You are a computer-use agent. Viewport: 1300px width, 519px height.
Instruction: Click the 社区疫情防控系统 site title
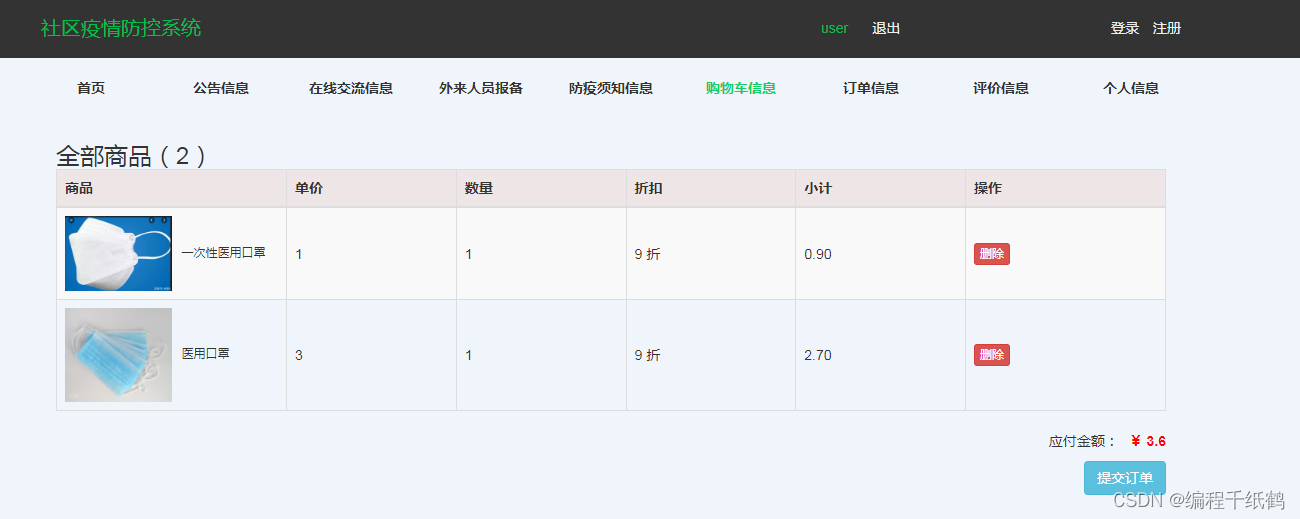pyautogui.click(x=121, y=28)
